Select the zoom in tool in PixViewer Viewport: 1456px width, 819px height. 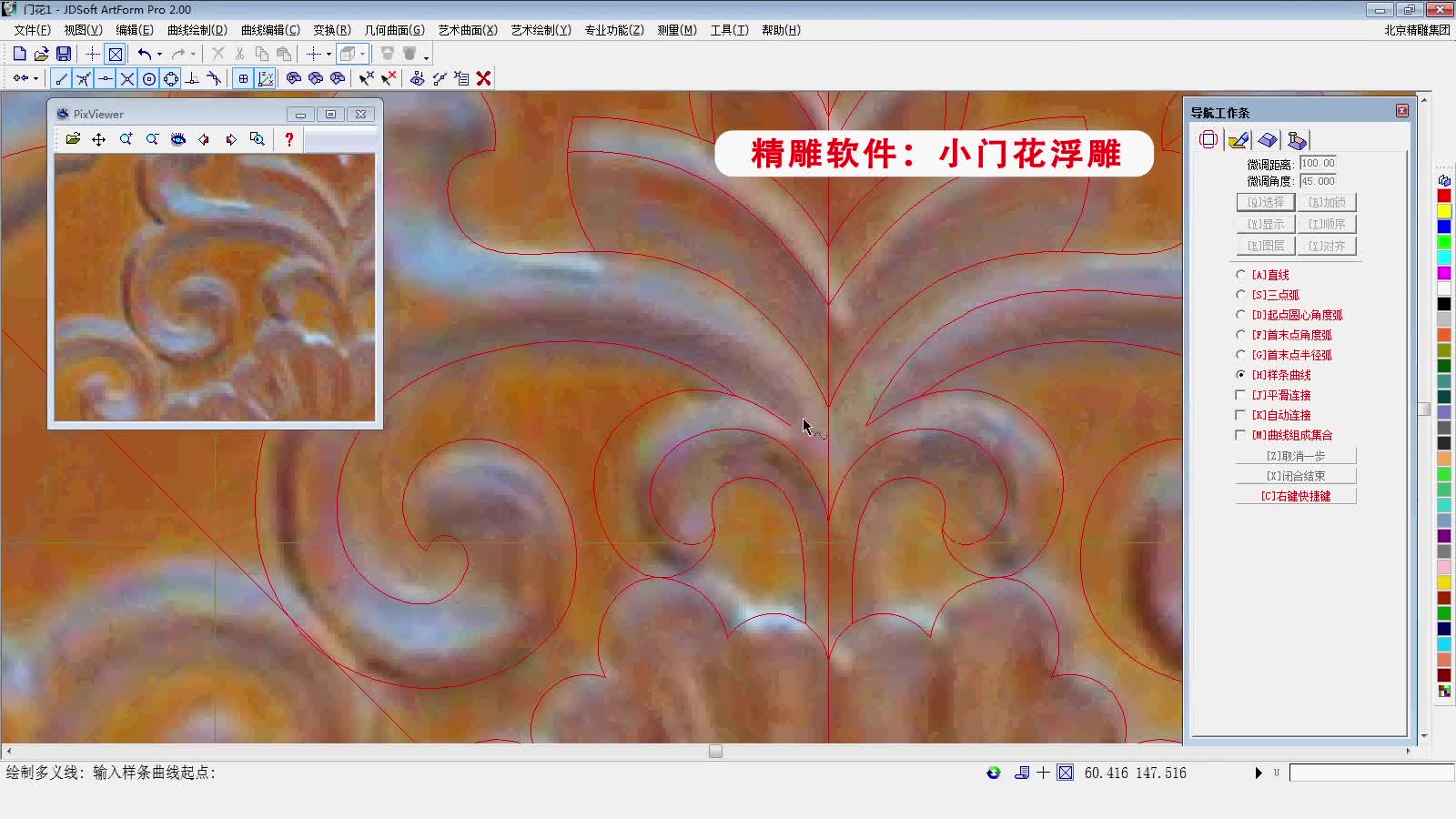[x=126, y=139]
